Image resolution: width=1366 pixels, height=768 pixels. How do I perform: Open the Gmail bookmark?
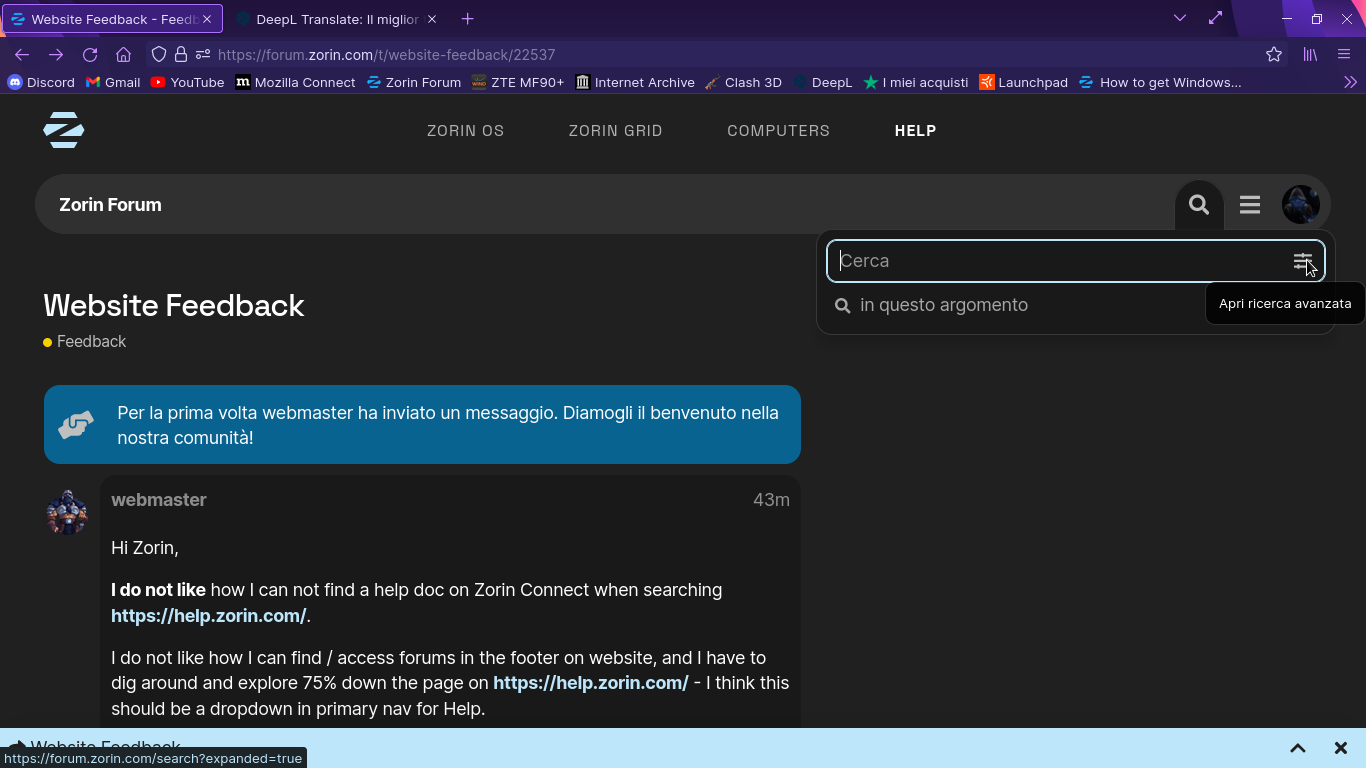[113, 82]
